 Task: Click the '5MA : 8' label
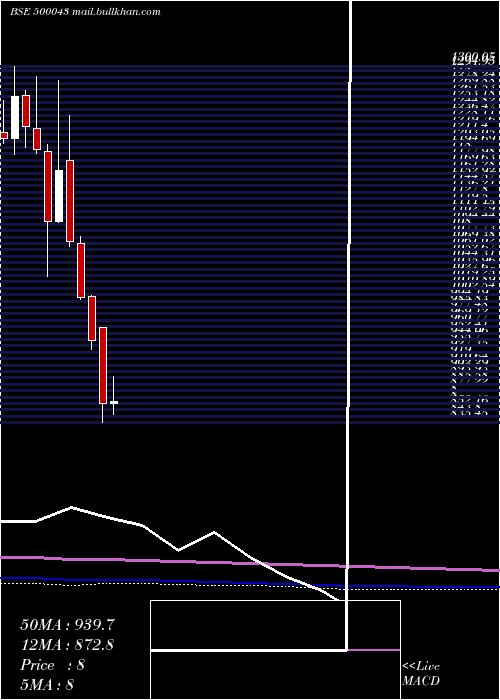click(x=47, y=684)
